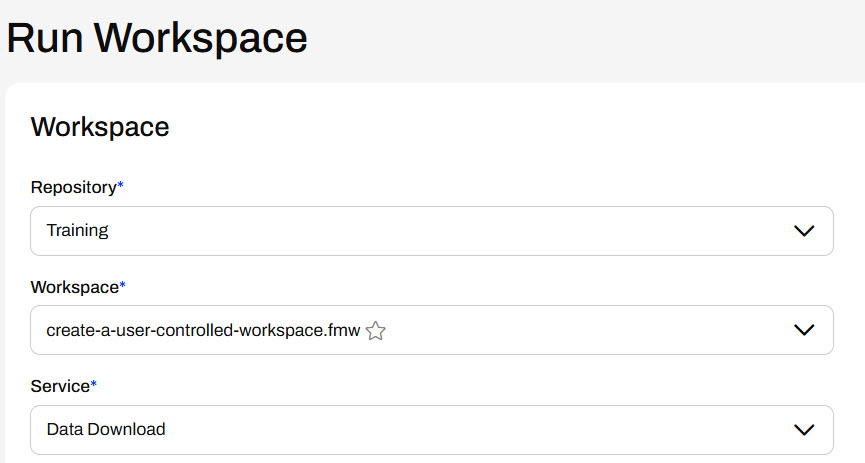The height and width of the screenshot is (463, 865).
Task: Click the Workspace field label above the dropdown
Action: 74,287
